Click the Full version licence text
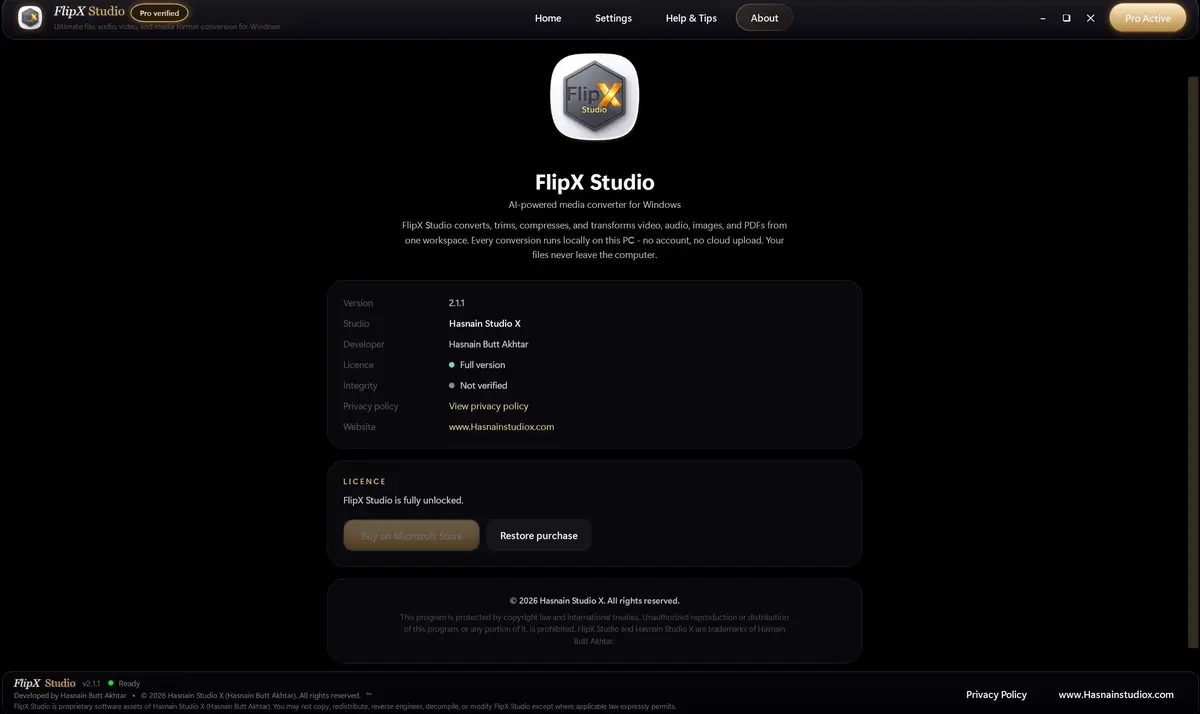 pyautogui.click(x=482, y=365)
